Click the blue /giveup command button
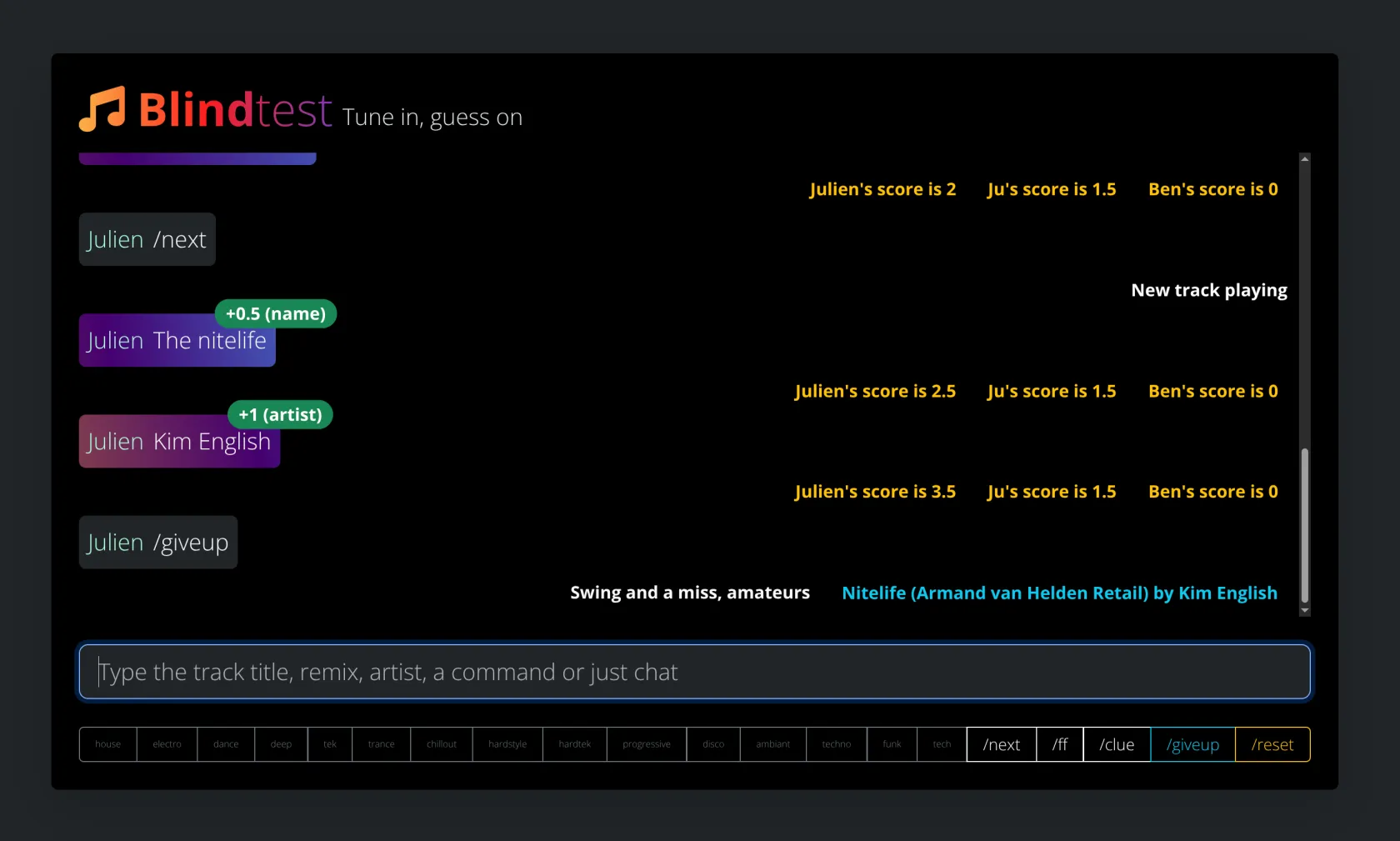 (x=1192, y=744)
